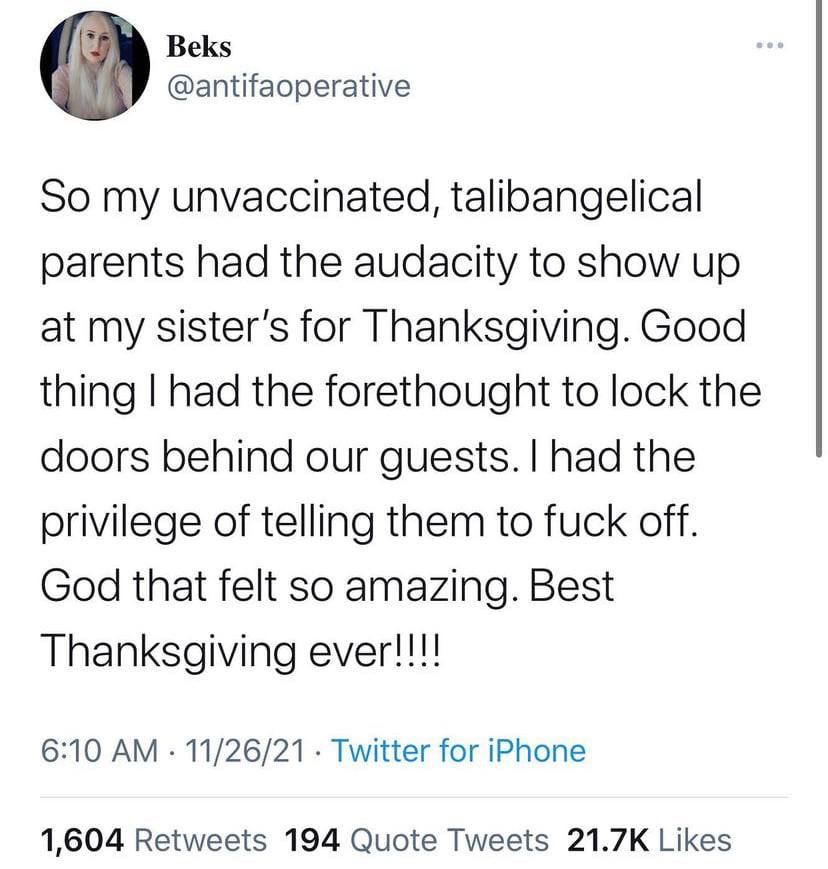The height and width of the screenshot is (869, 828).
Task: Show the 194 Quote Tweets
Action: pos(417,840)
